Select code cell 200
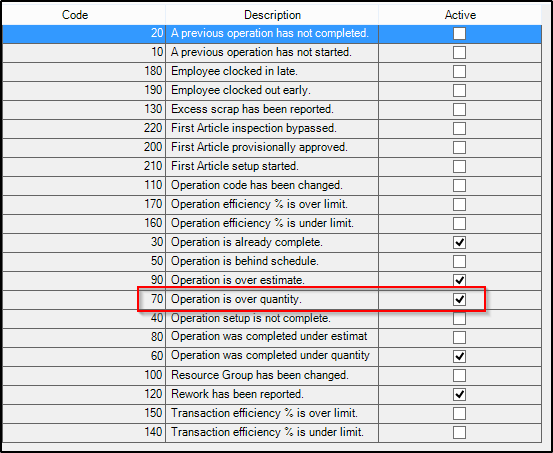This screenshot has width=553, height=453. point(84,147)
